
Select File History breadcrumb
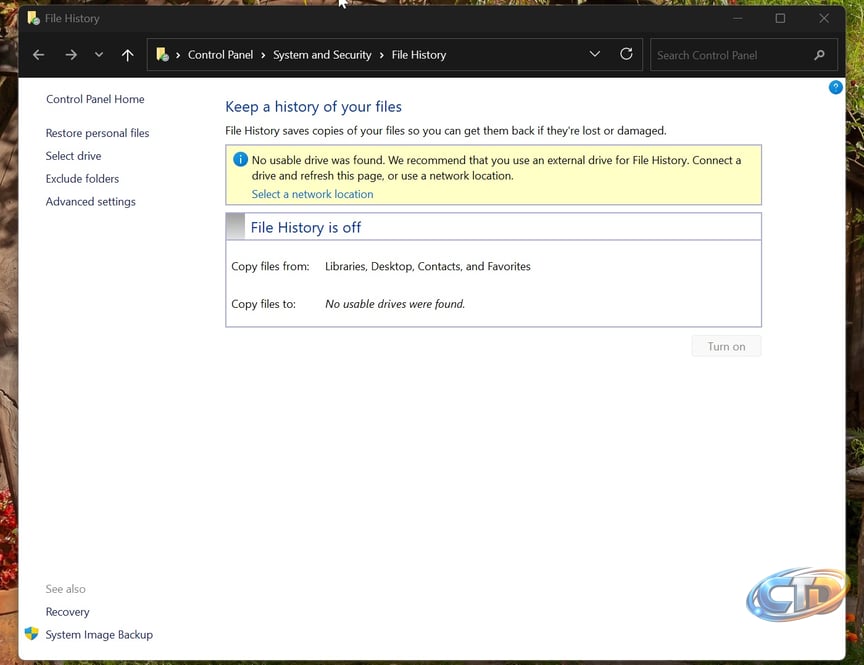419,55
